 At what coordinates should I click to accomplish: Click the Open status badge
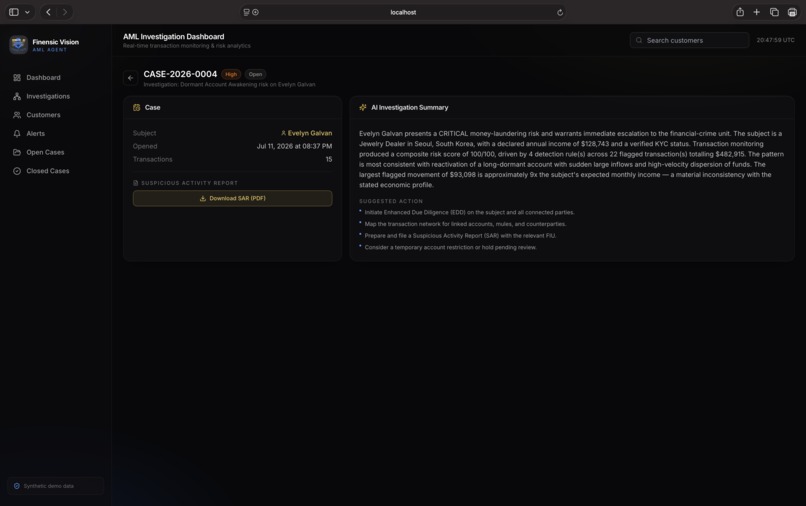click(x=255, y=75)
